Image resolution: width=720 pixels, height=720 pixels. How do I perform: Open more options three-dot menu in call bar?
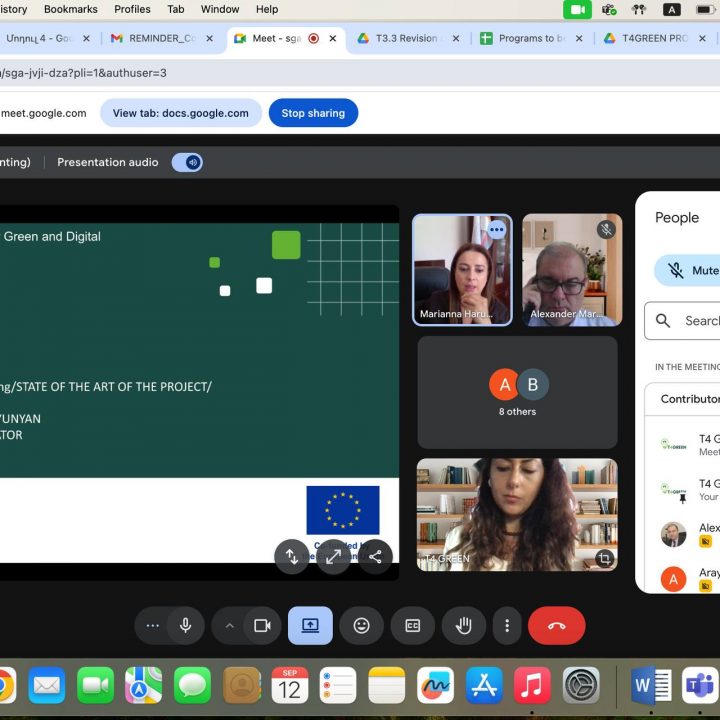[x=507, y=626]
